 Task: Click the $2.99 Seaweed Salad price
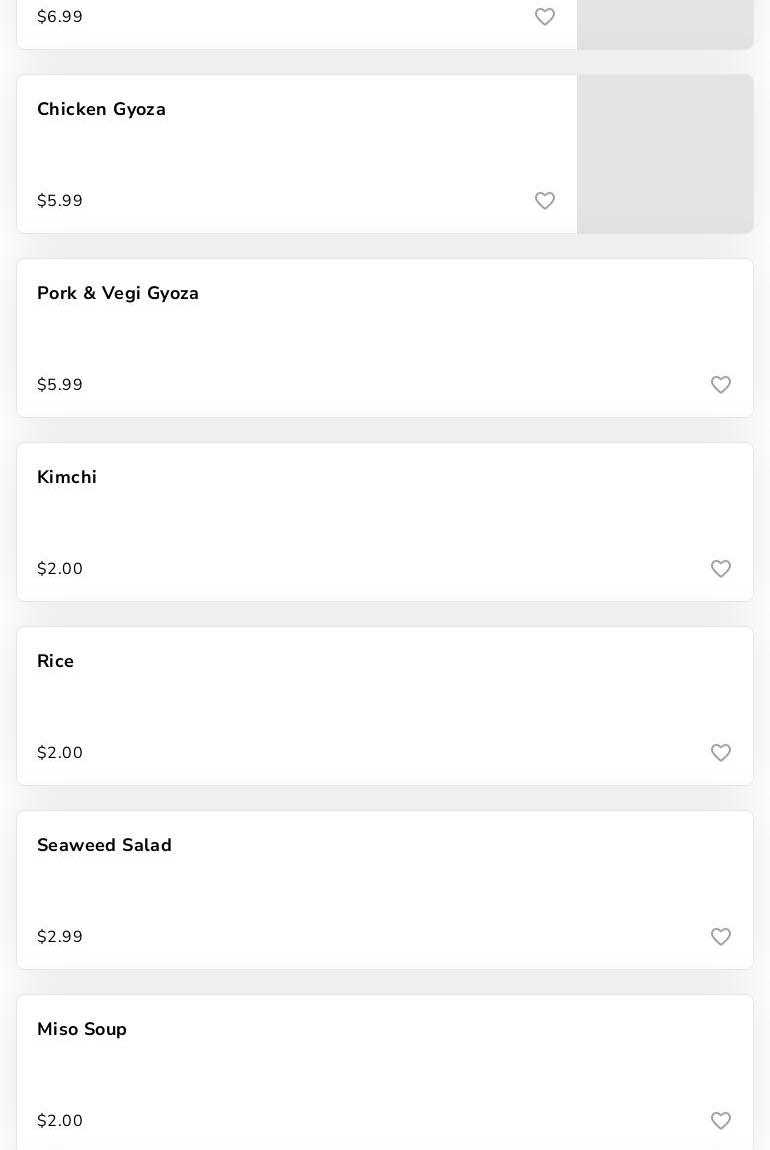click(60, 937)
